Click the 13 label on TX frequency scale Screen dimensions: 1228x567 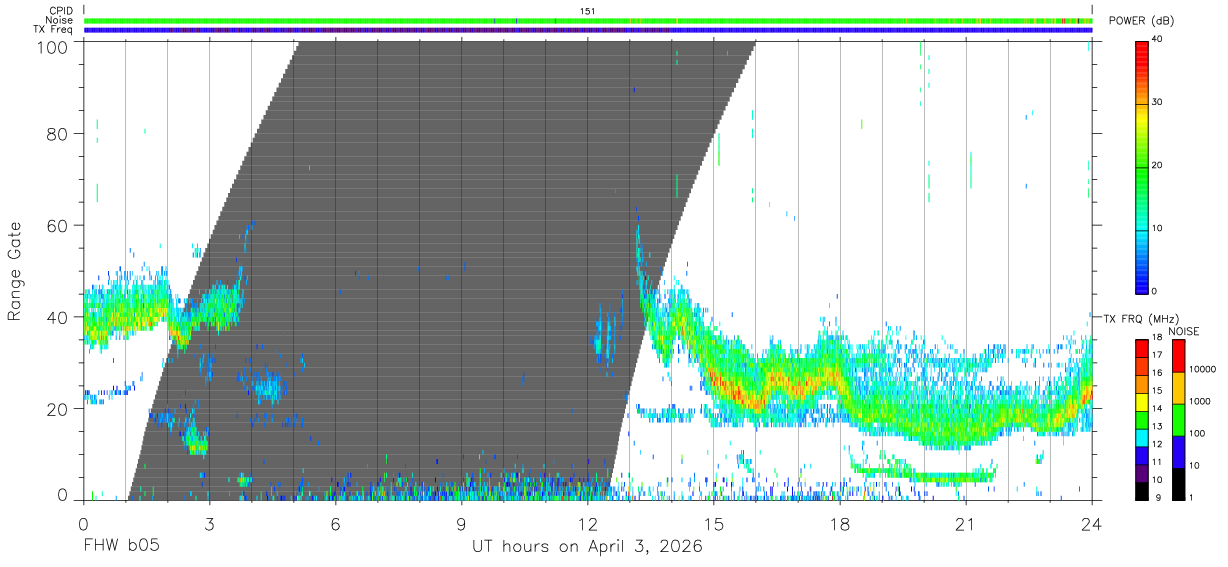tap(1156, 427)
